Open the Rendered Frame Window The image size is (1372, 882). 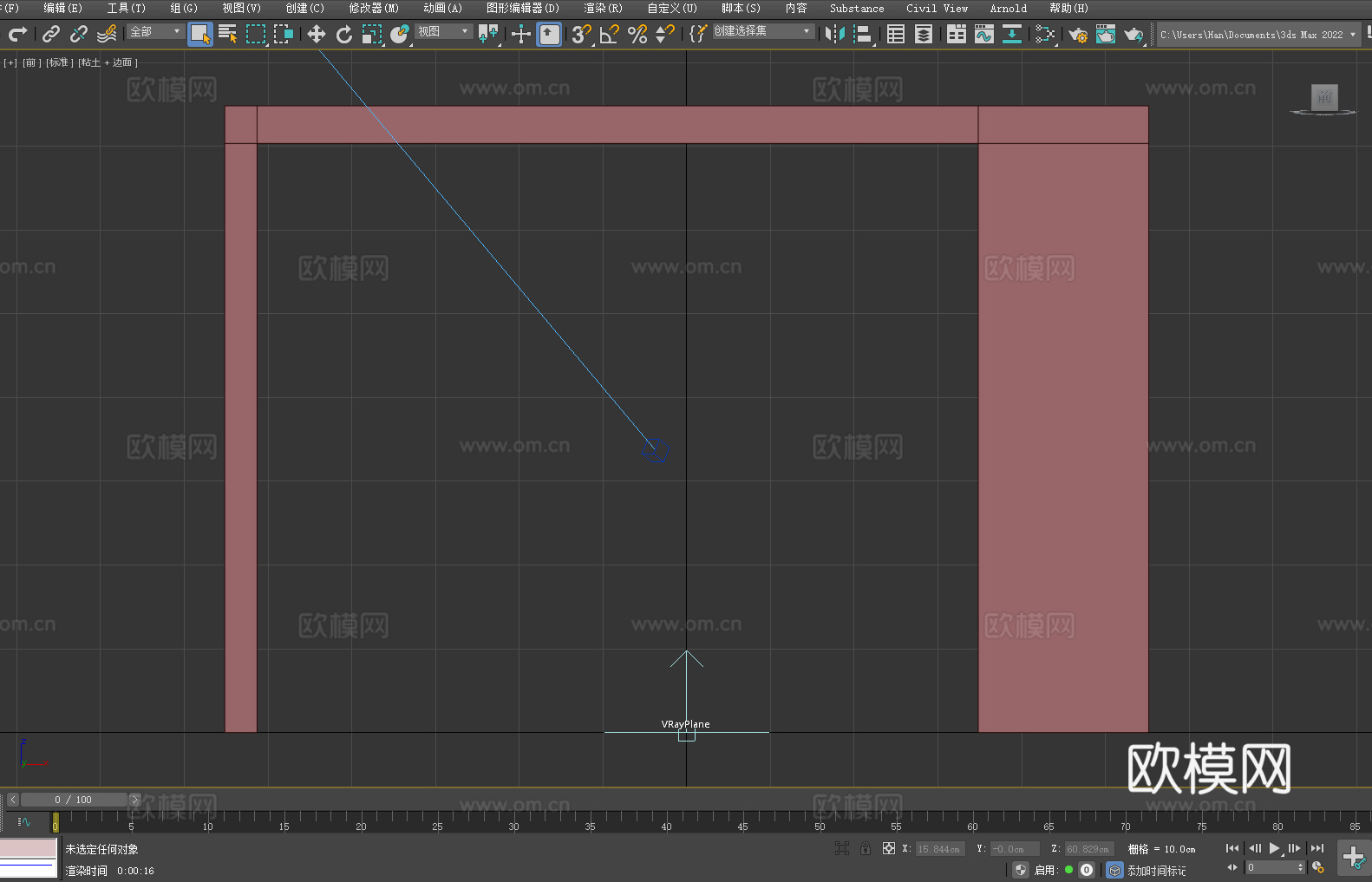[1106, 34]
